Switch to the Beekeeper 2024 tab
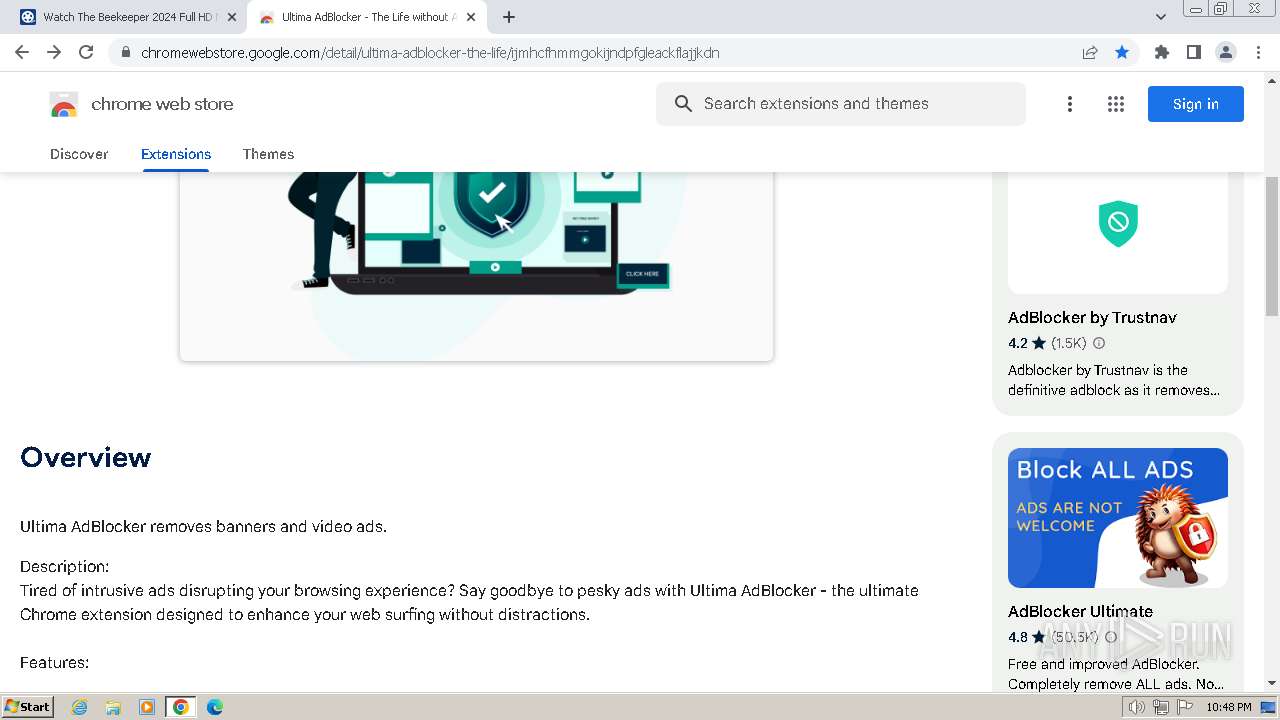 point(127,17)
